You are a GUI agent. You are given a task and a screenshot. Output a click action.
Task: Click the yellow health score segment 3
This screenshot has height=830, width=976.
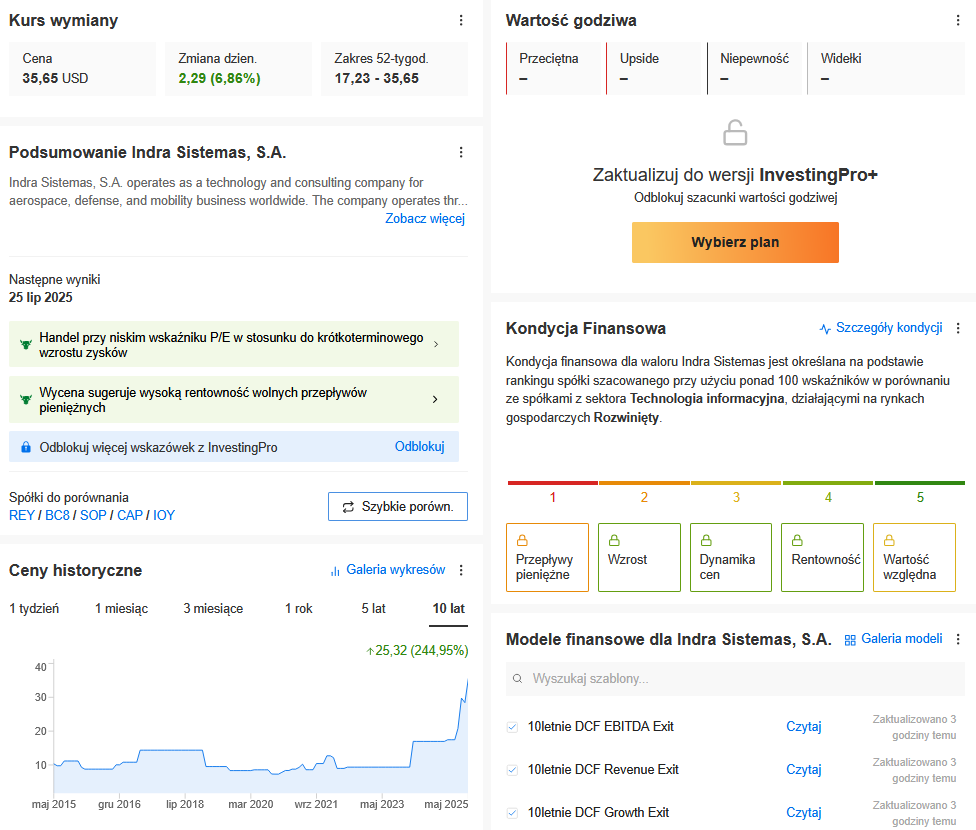click(x=736, y=483)
